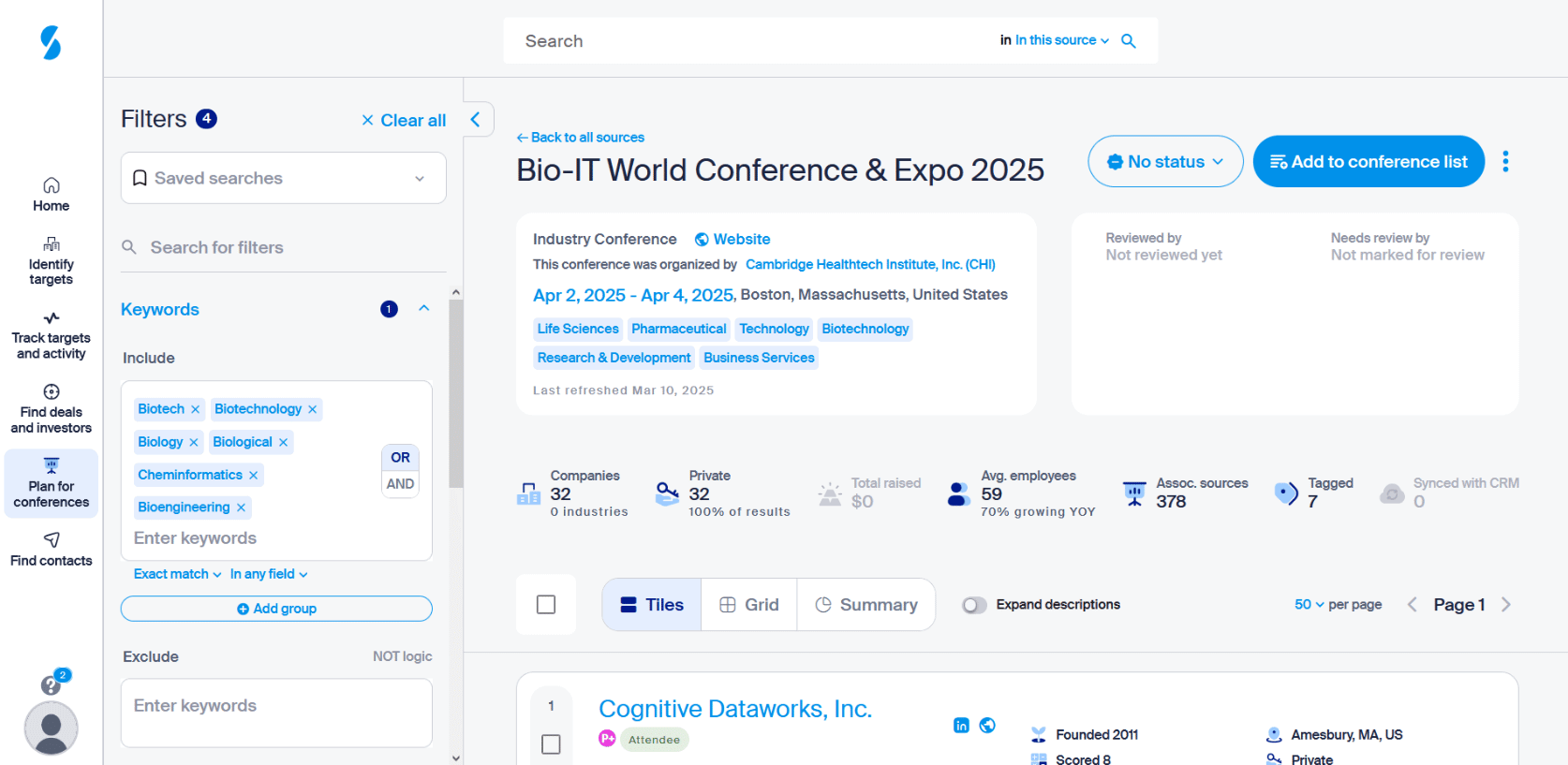Open website globe for Cognitive Dataworks
The width and height of the screenshot is (1568, 765).
tap(987, 725)
